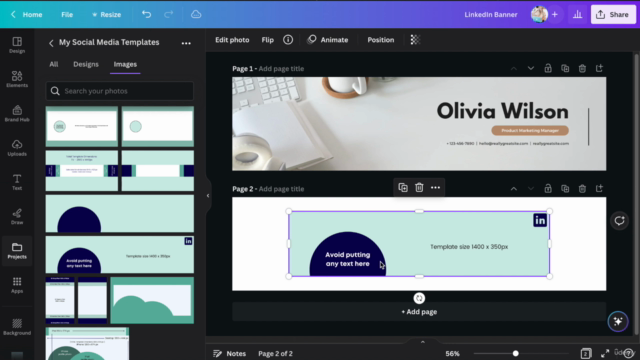Open the File menu
This screenshot has height=360, width=640.
(67, 14)
